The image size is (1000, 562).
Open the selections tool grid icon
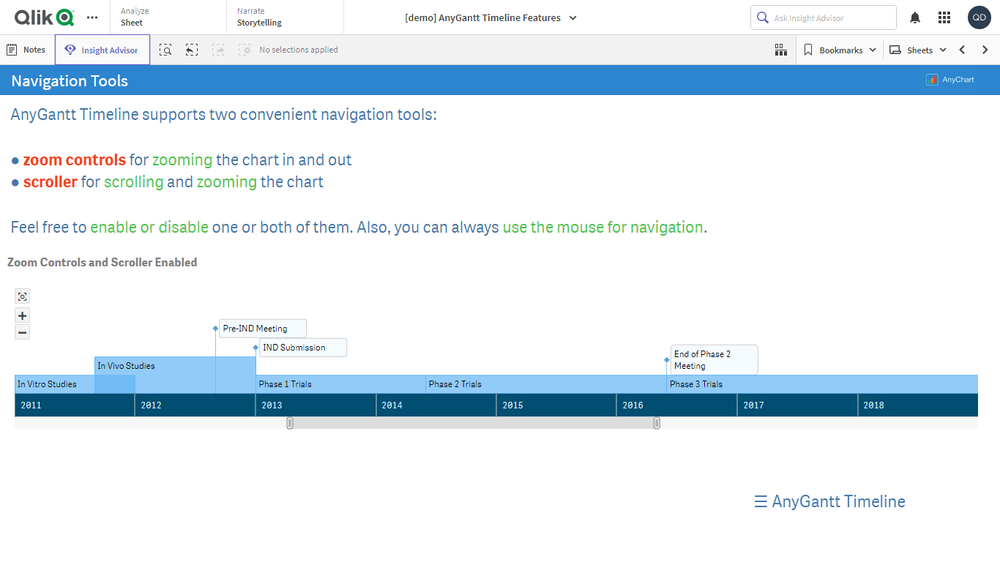tap(781, 50)
